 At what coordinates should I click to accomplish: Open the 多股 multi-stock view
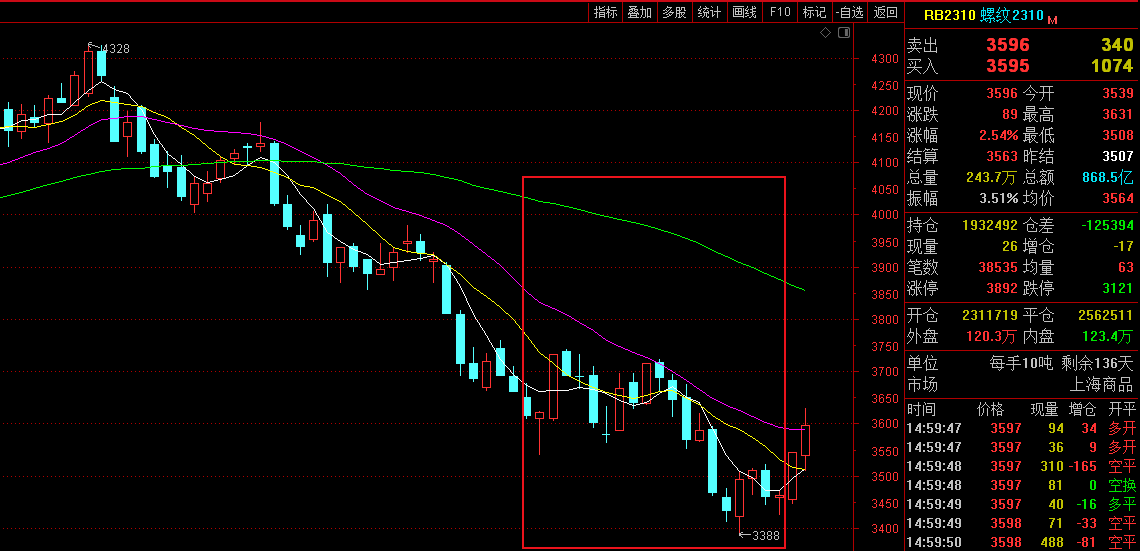(x=674, y=12)
